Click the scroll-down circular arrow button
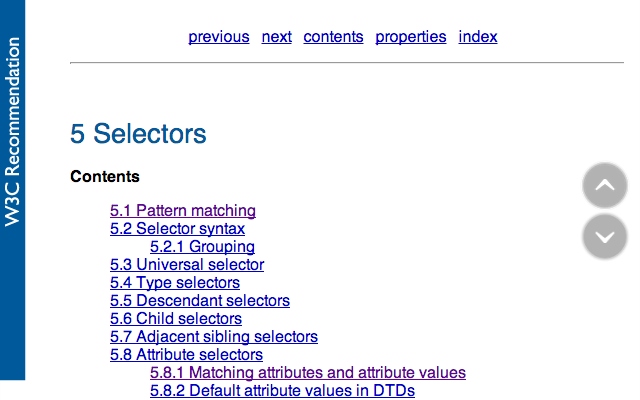This screenshot has height=400, width=640. coord(604,237)
